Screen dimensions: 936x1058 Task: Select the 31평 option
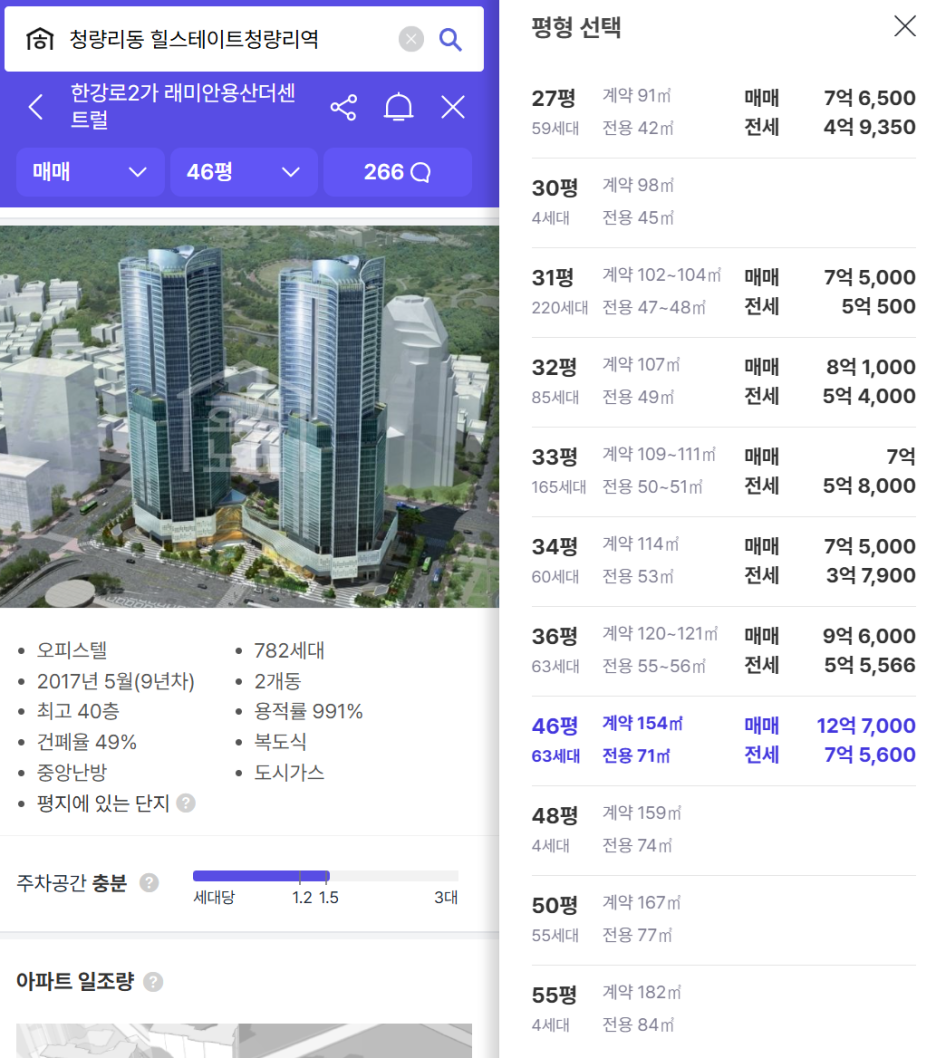point(723,292)
